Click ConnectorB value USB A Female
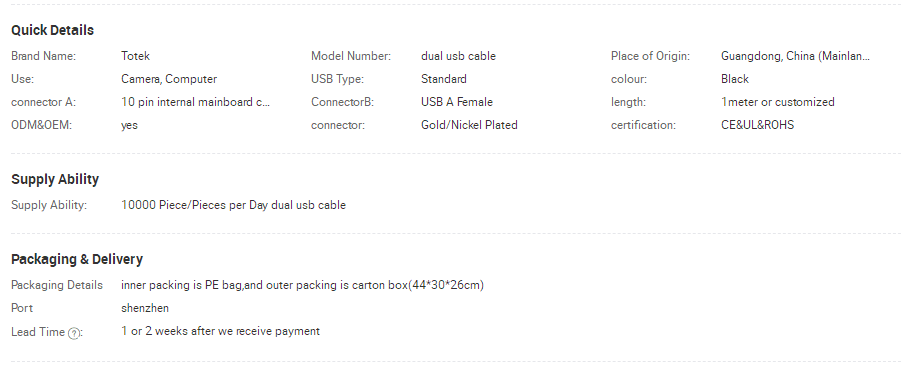 (457, 102)
